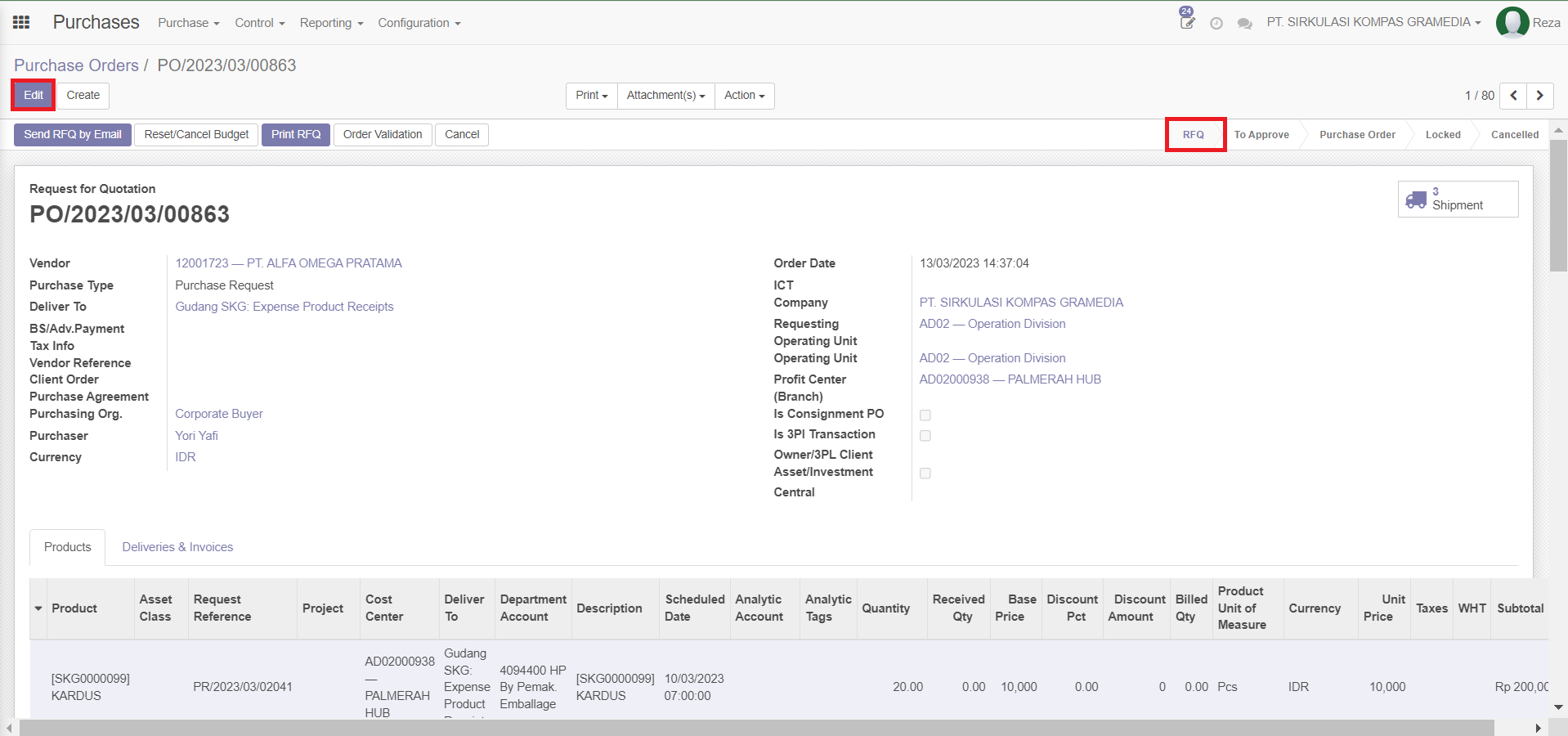Image resolution: width=1568 pixels, height=736 pixels.
Task: Click Reza's user avatar
Action: pos(1512,23)
